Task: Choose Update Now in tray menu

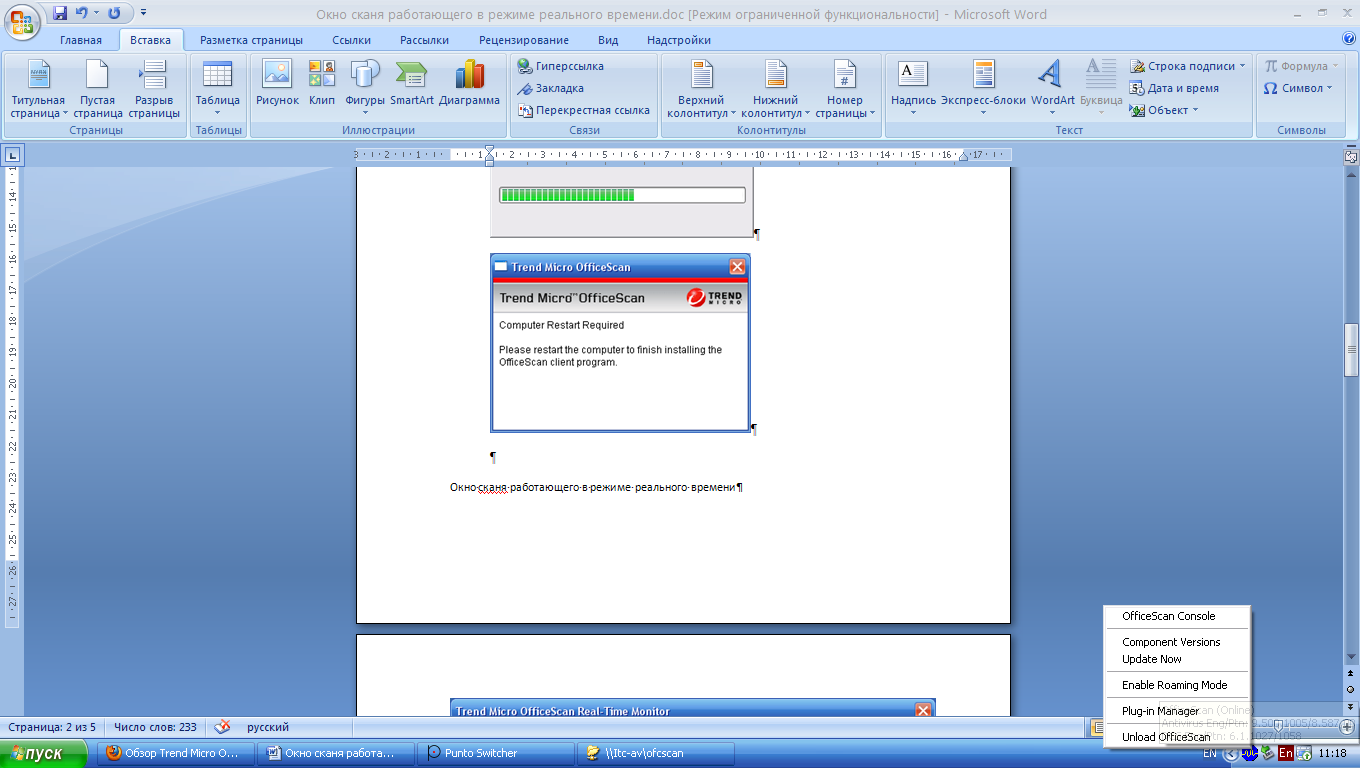Action: pos(1177,659)
